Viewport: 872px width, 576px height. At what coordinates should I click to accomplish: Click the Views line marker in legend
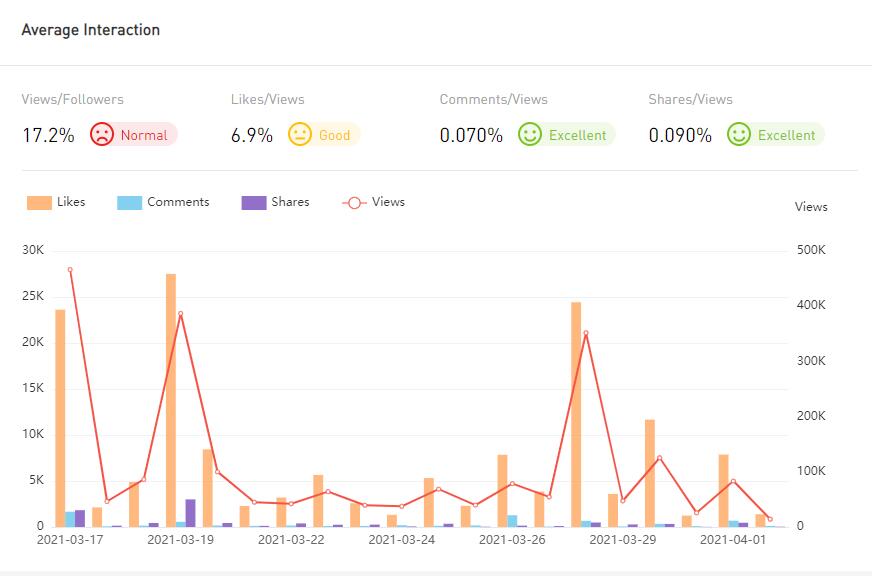point(354,202)
